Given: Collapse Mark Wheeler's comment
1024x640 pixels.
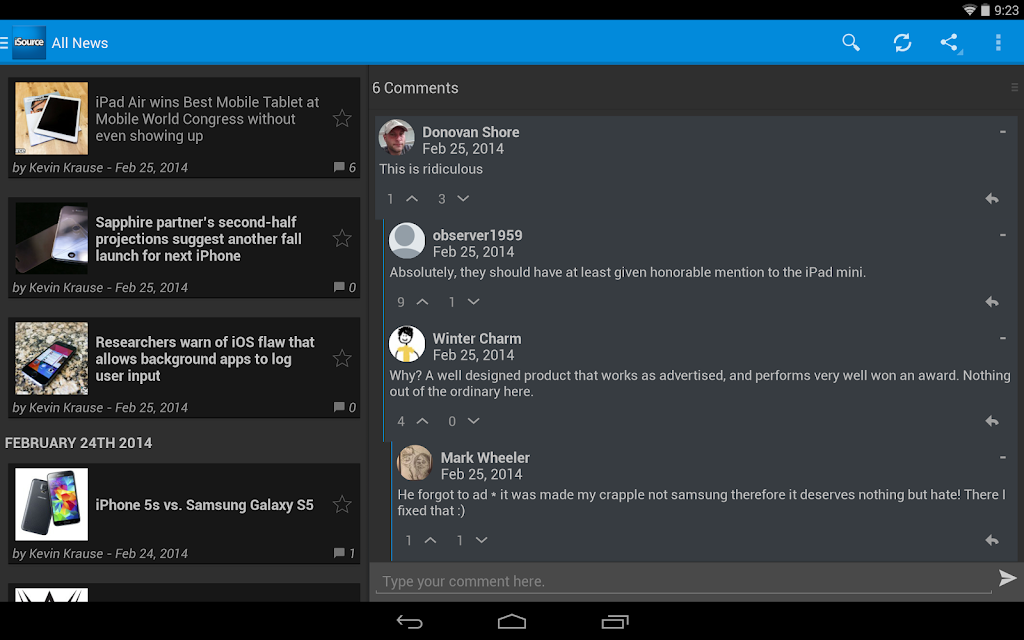Looking at the screenshot, I should (1002, 458).
